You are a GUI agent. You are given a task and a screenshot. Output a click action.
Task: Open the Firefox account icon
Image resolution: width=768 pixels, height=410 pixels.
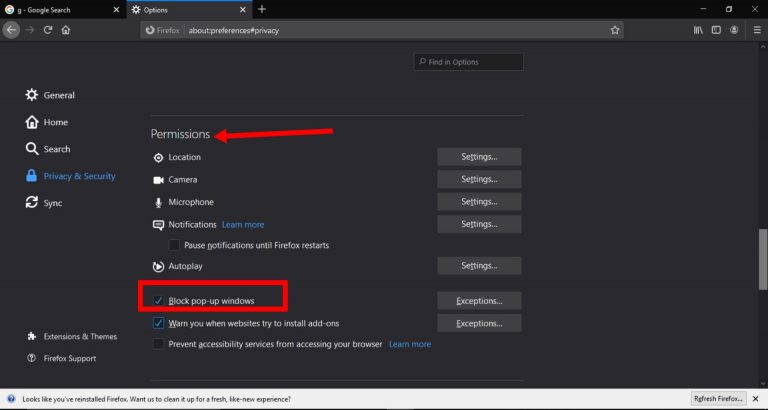click(x=735, y=30)
